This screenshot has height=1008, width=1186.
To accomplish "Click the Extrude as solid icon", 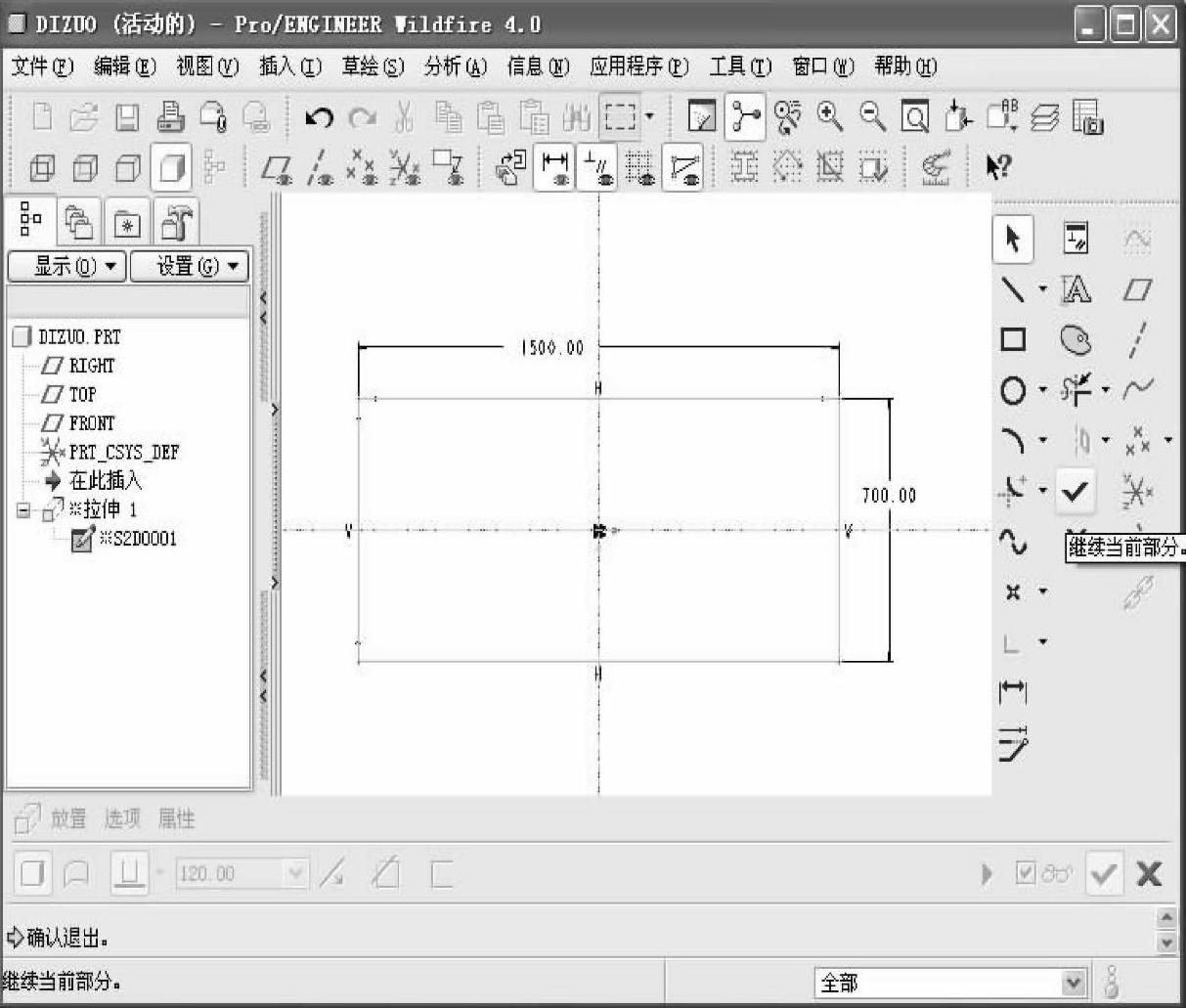I will pyautogui.click(x=32, y=872).
